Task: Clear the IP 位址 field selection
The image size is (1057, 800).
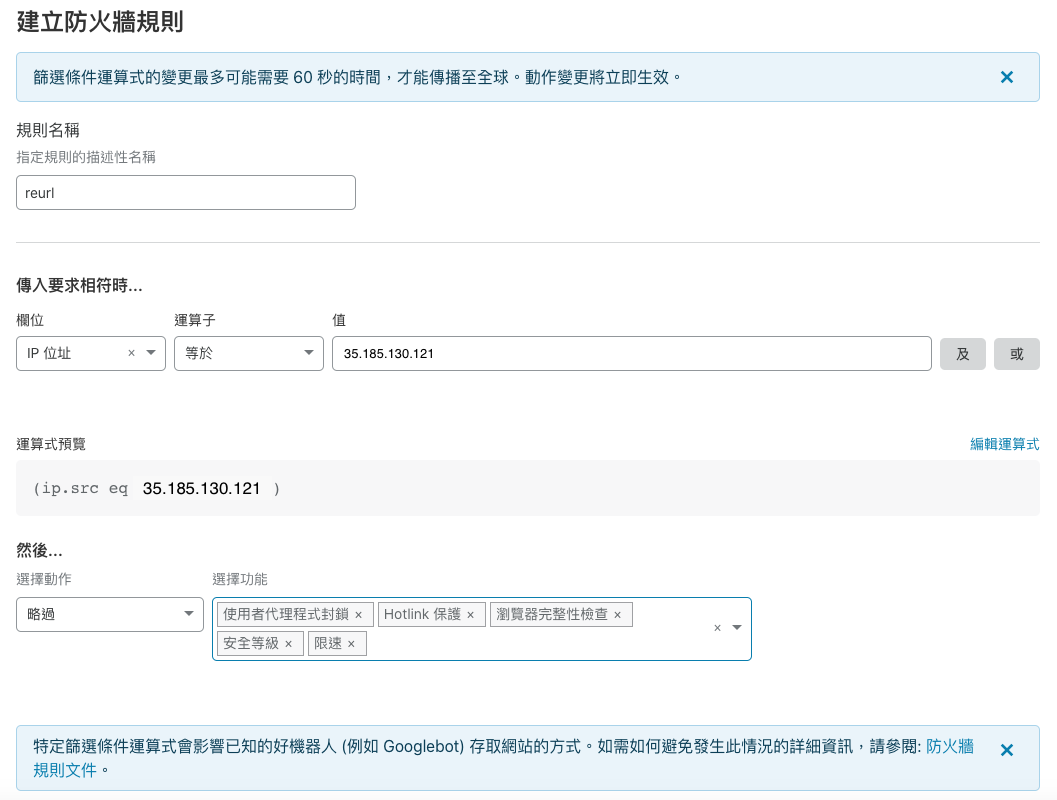Action: tap(131, 353)
